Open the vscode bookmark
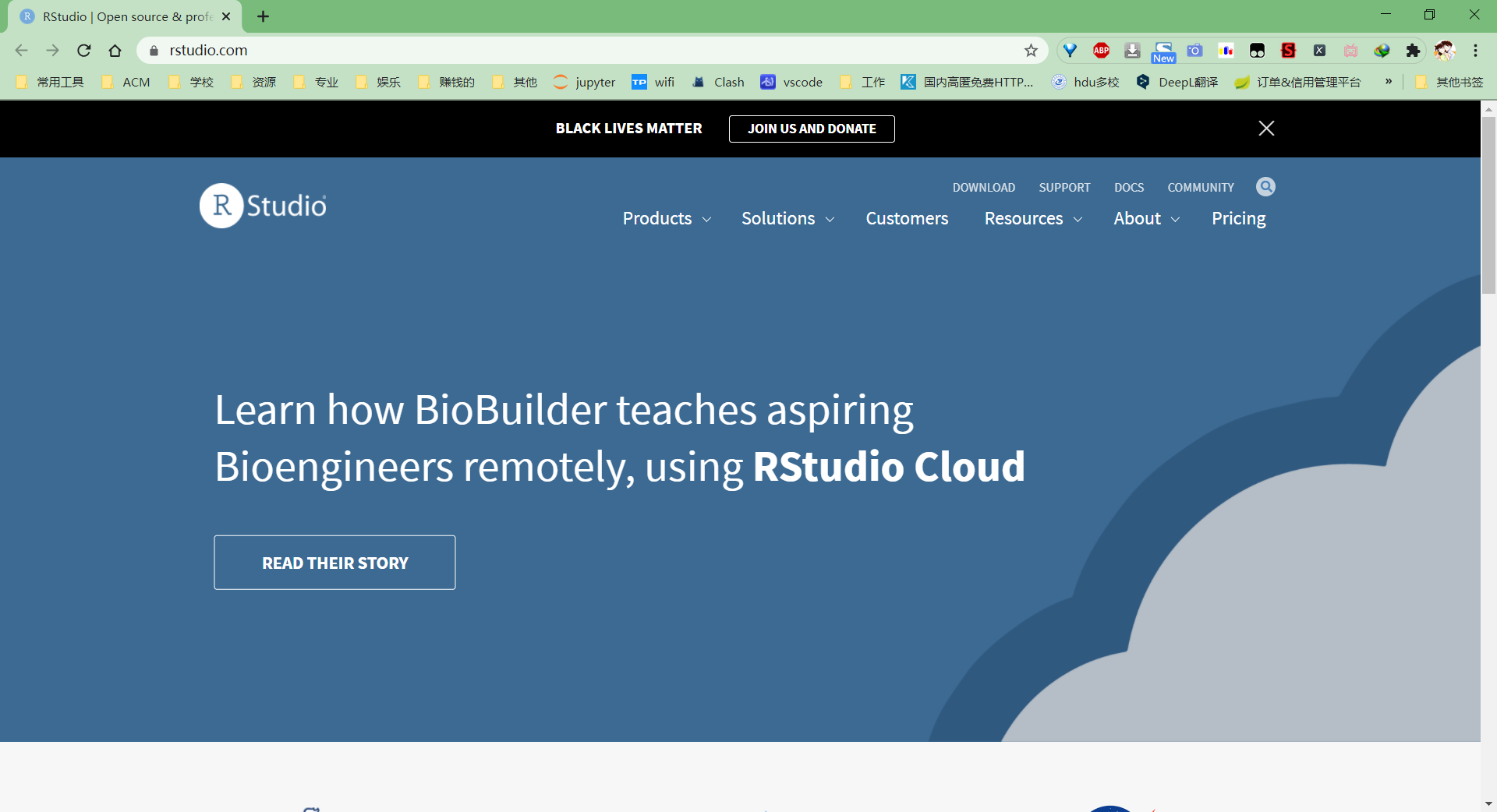This screenshot has width=1497, height=812. point(792,82)
